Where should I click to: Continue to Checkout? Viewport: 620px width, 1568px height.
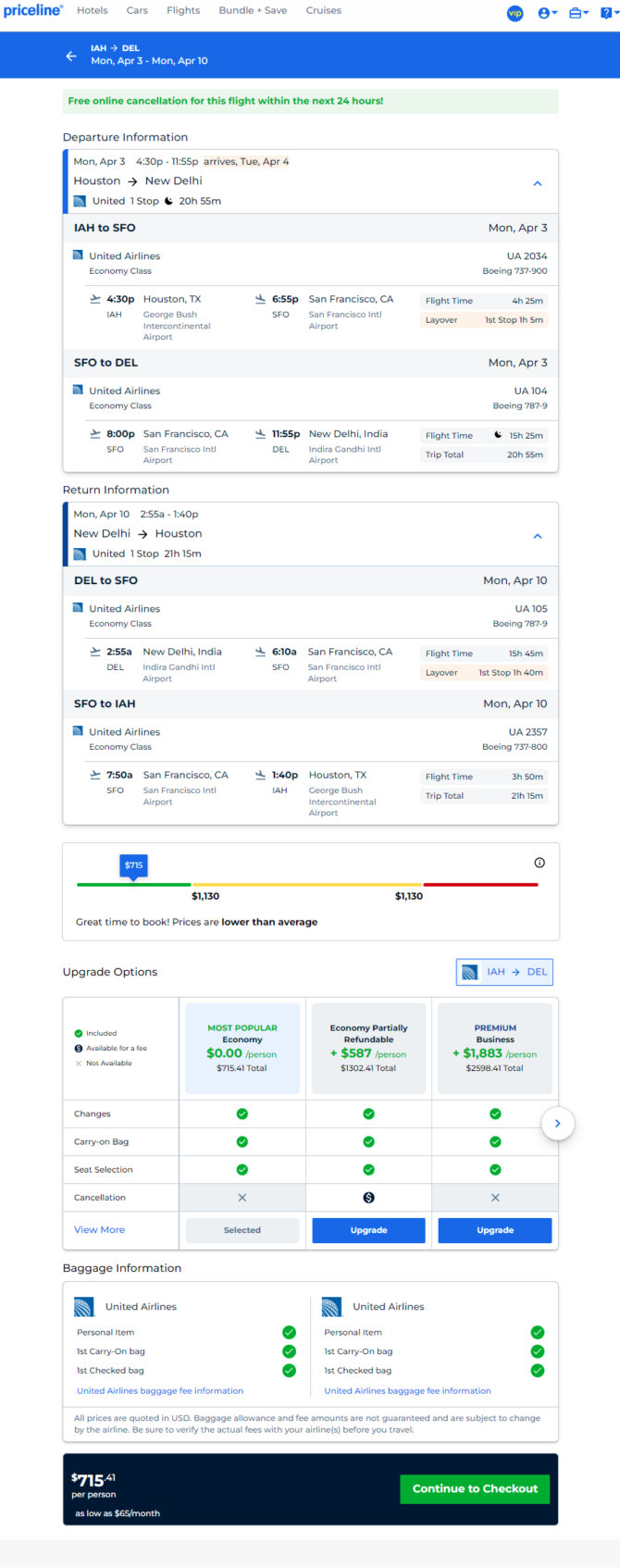pos(475,1488)
